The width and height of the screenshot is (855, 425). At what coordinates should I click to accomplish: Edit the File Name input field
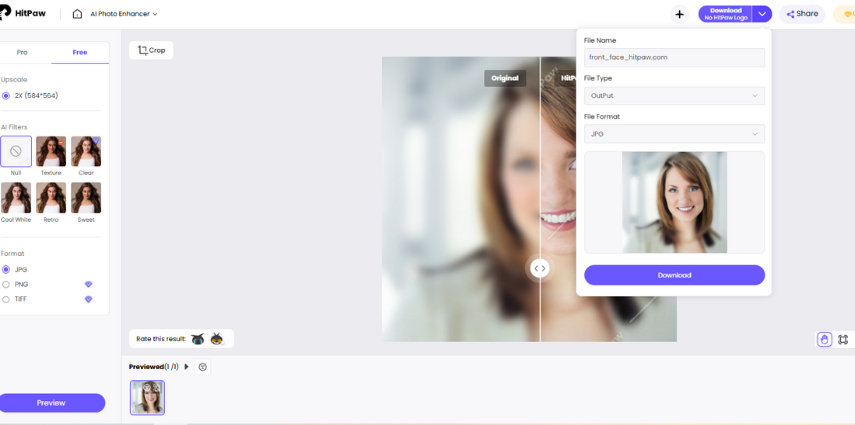click(x=674, y=57)
